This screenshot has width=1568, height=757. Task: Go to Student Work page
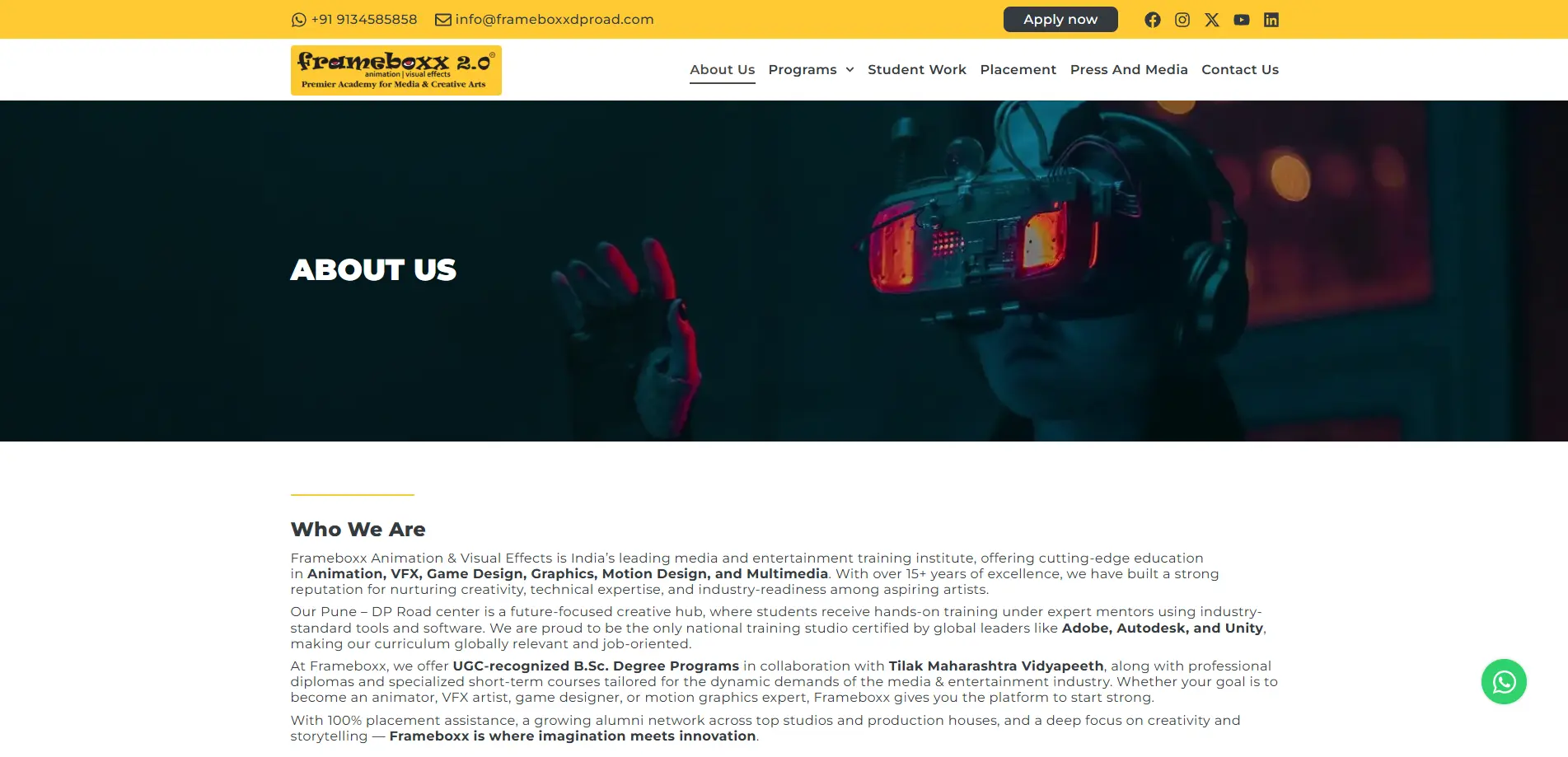tap(916, 70)
